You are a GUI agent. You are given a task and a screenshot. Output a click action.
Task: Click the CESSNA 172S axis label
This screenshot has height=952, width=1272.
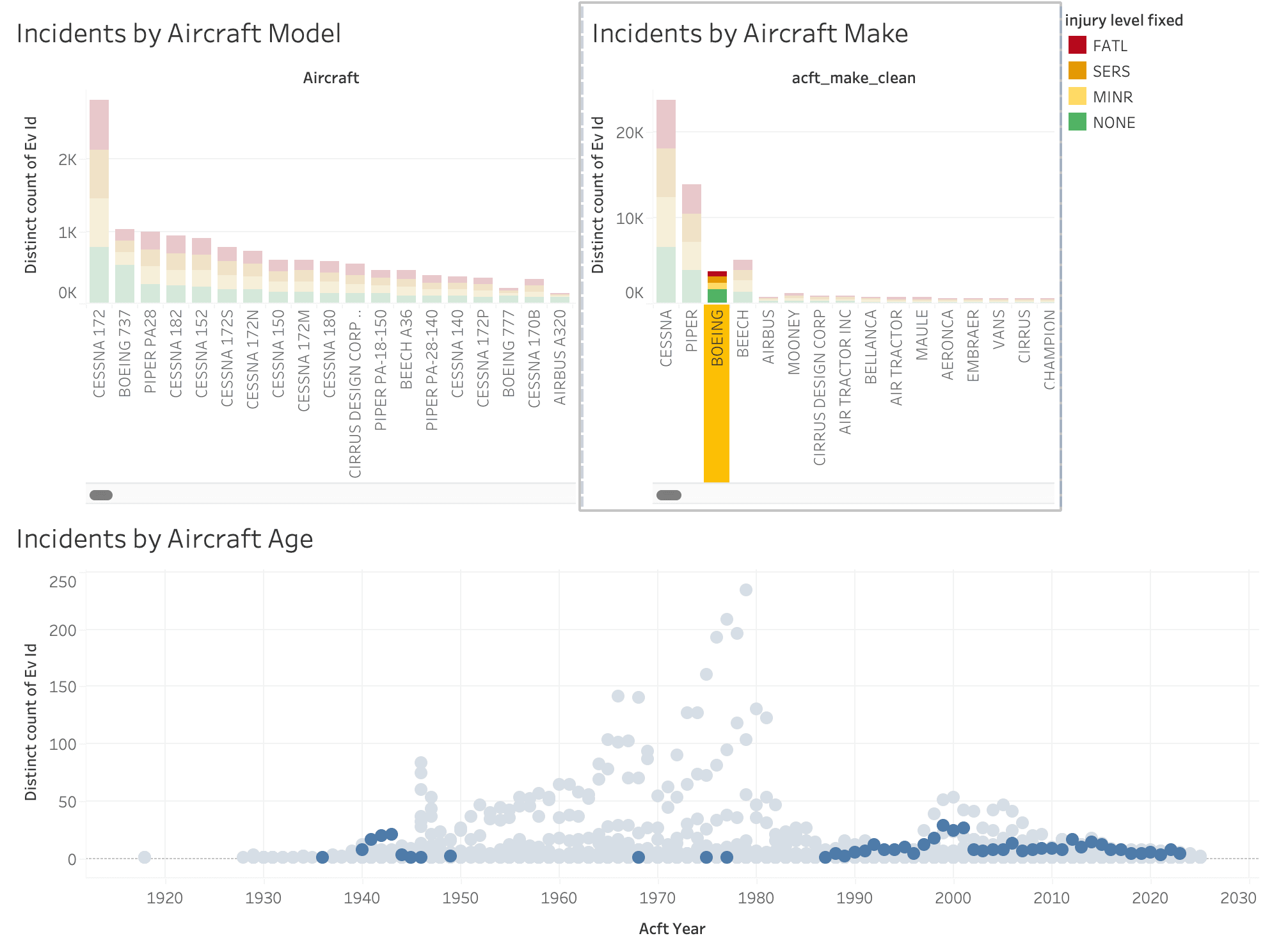pos(227,358)
